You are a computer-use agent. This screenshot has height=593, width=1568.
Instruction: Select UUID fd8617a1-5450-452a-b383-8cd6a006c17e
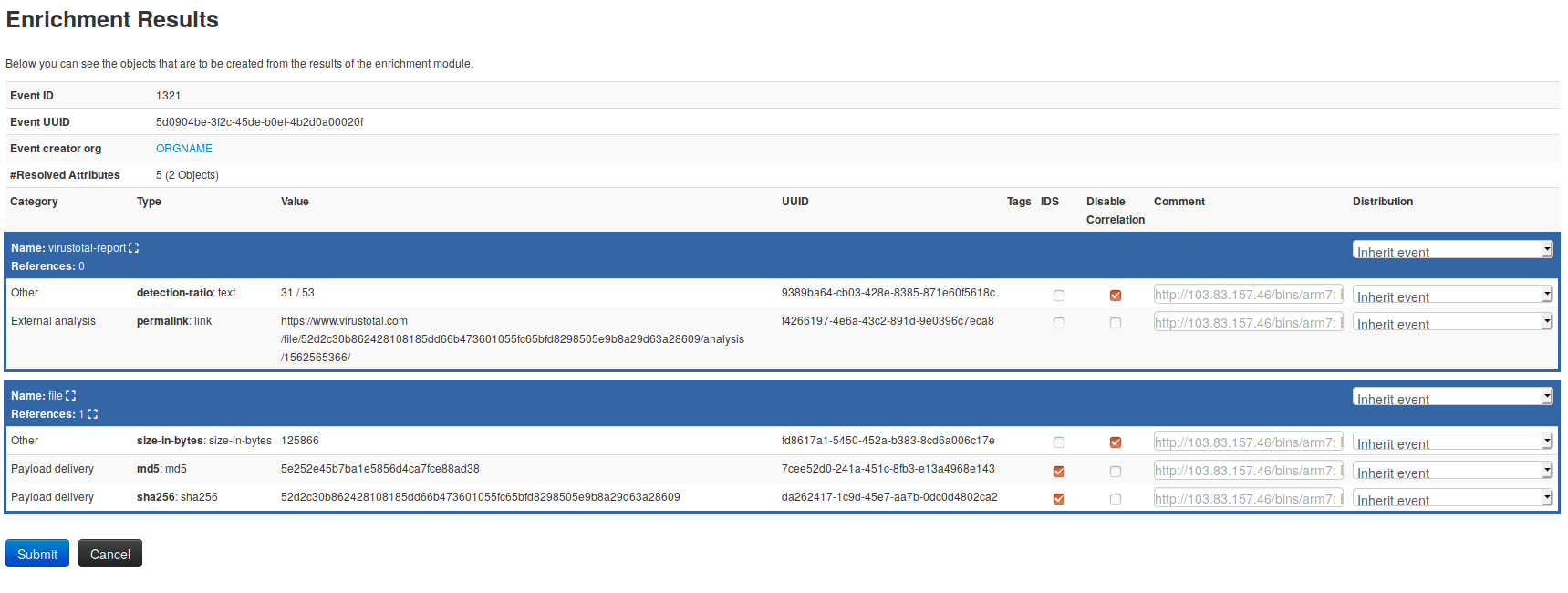tap(888, 441)
